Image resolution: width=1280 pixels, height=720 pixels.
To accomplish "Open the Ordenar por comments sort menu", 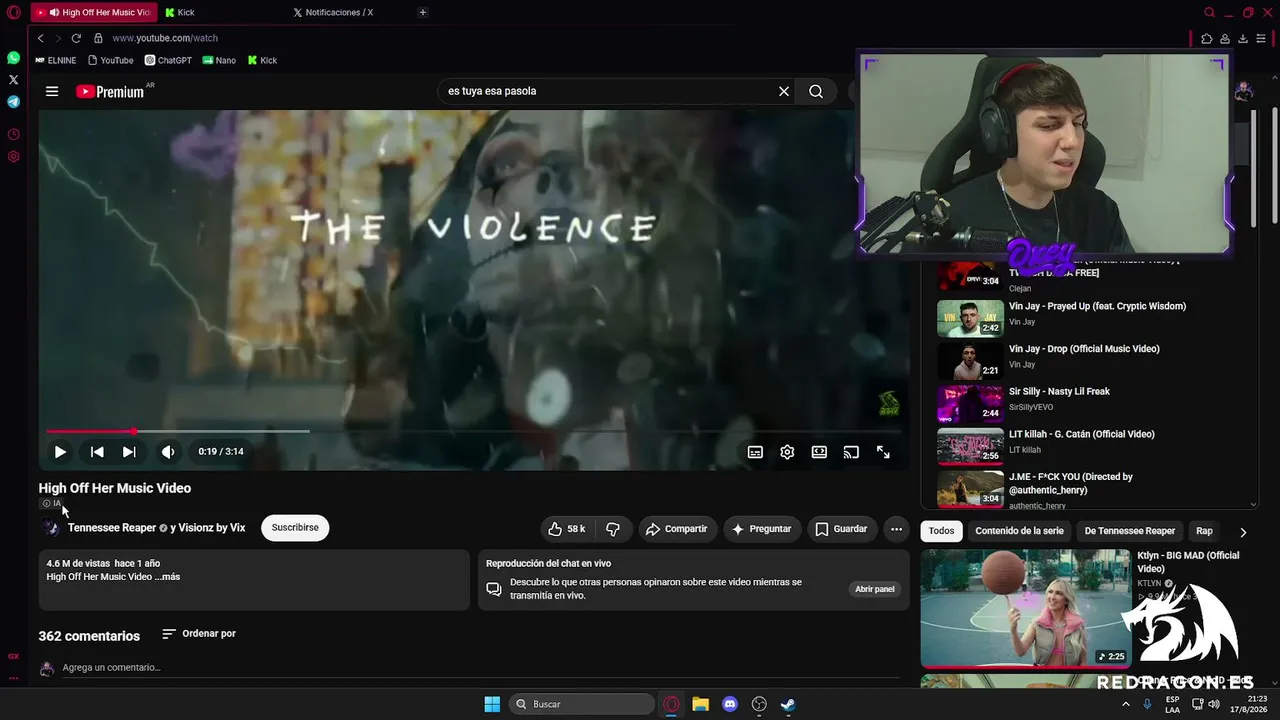I will point(199,634).
